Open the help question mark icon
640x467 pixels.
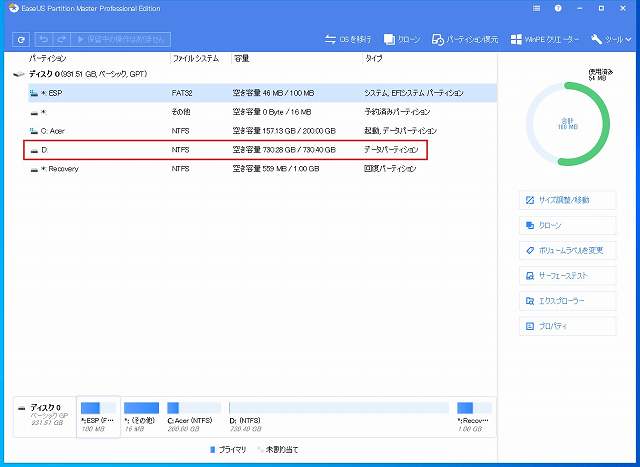pos(558,8)
